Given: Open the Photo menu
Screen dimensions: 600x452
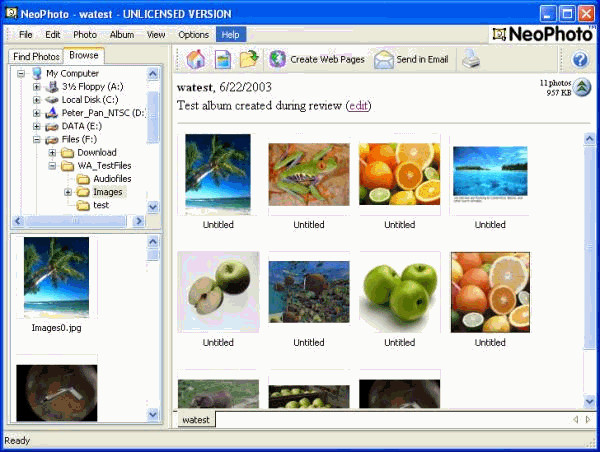Looking at the screenshot, I should coord(85,34).
